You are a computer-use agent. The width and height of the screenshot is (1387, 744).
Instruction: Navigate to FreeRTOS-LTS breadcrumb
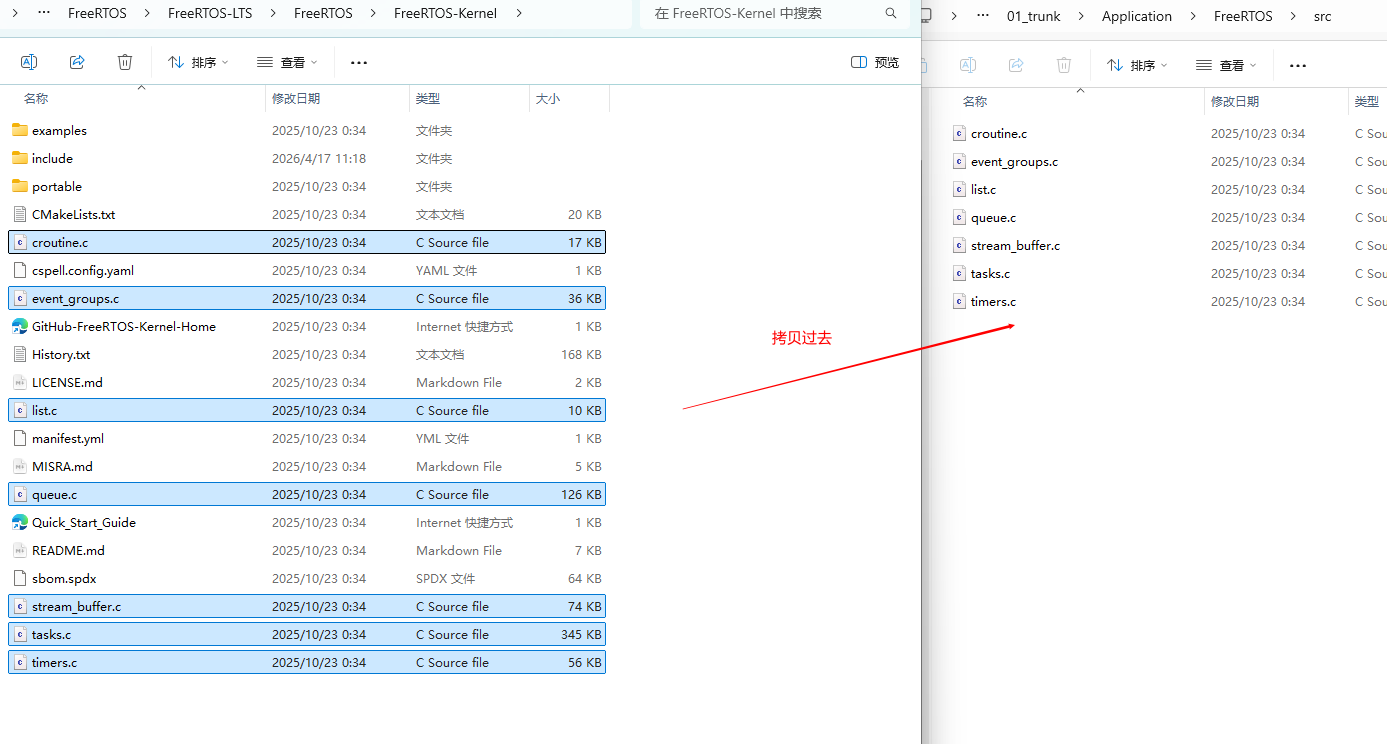(210, 13)
